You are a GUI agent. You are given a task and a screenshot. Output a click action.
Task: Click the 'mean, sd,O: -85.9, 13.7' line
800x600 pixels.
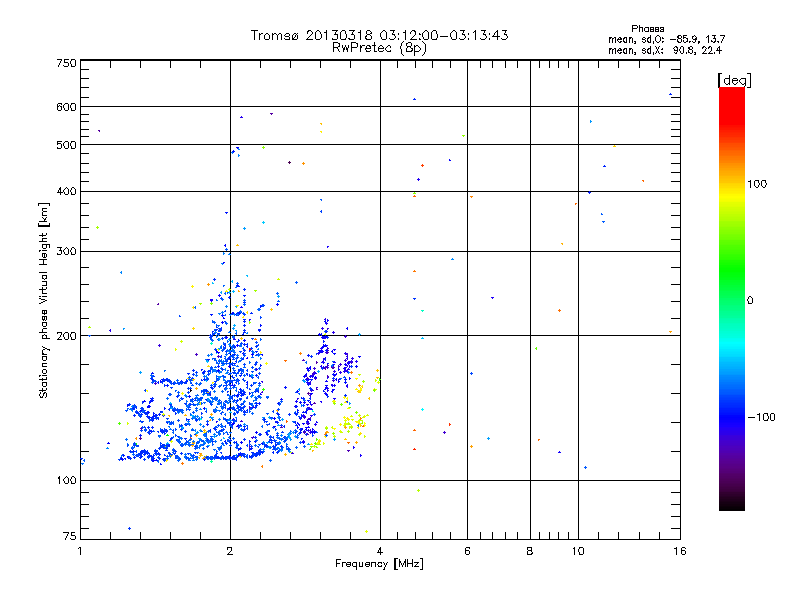click(666, 39)
